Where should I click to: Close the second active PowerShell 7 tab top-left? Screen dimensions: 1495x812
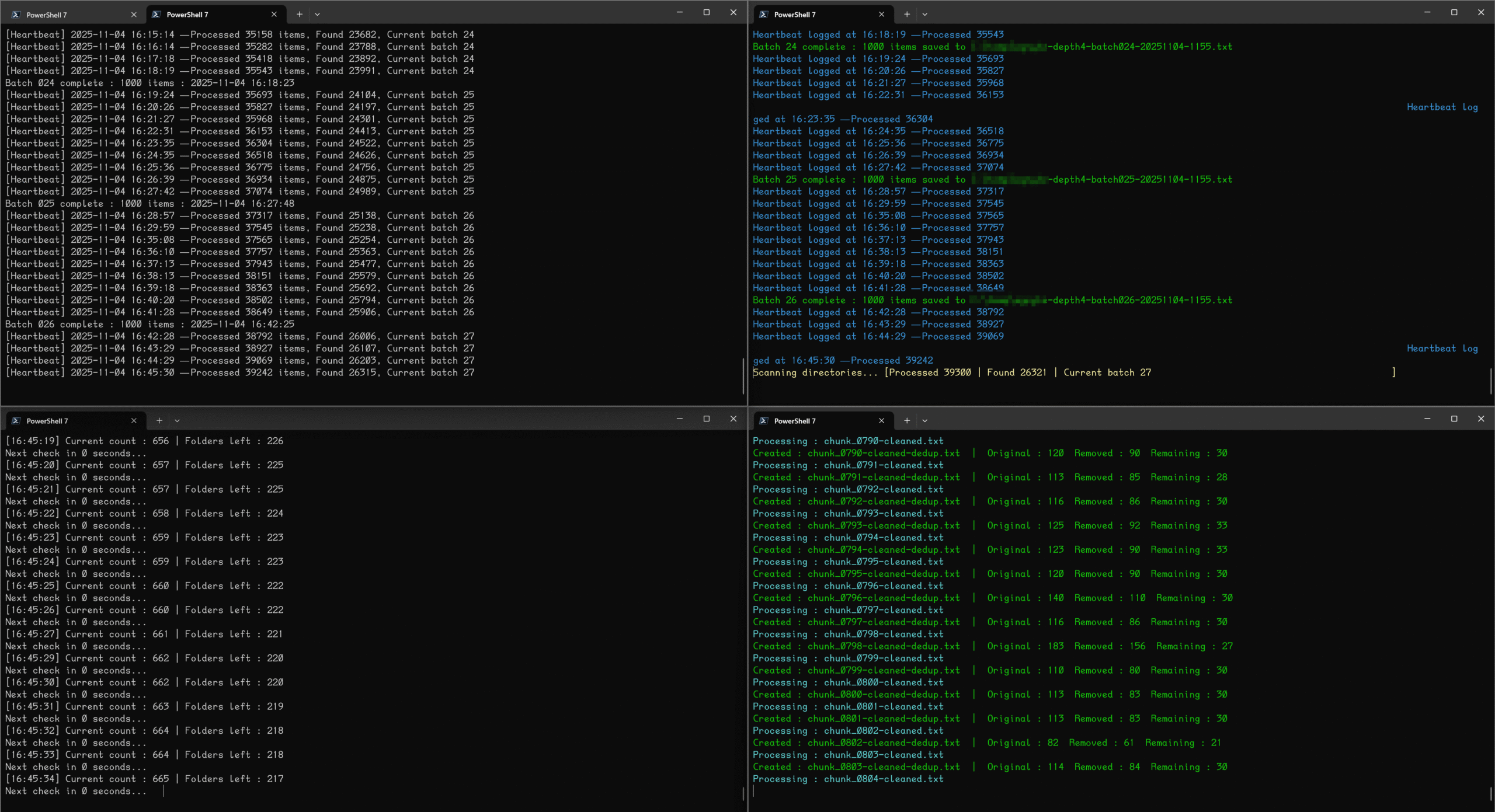tap(274, 15)
